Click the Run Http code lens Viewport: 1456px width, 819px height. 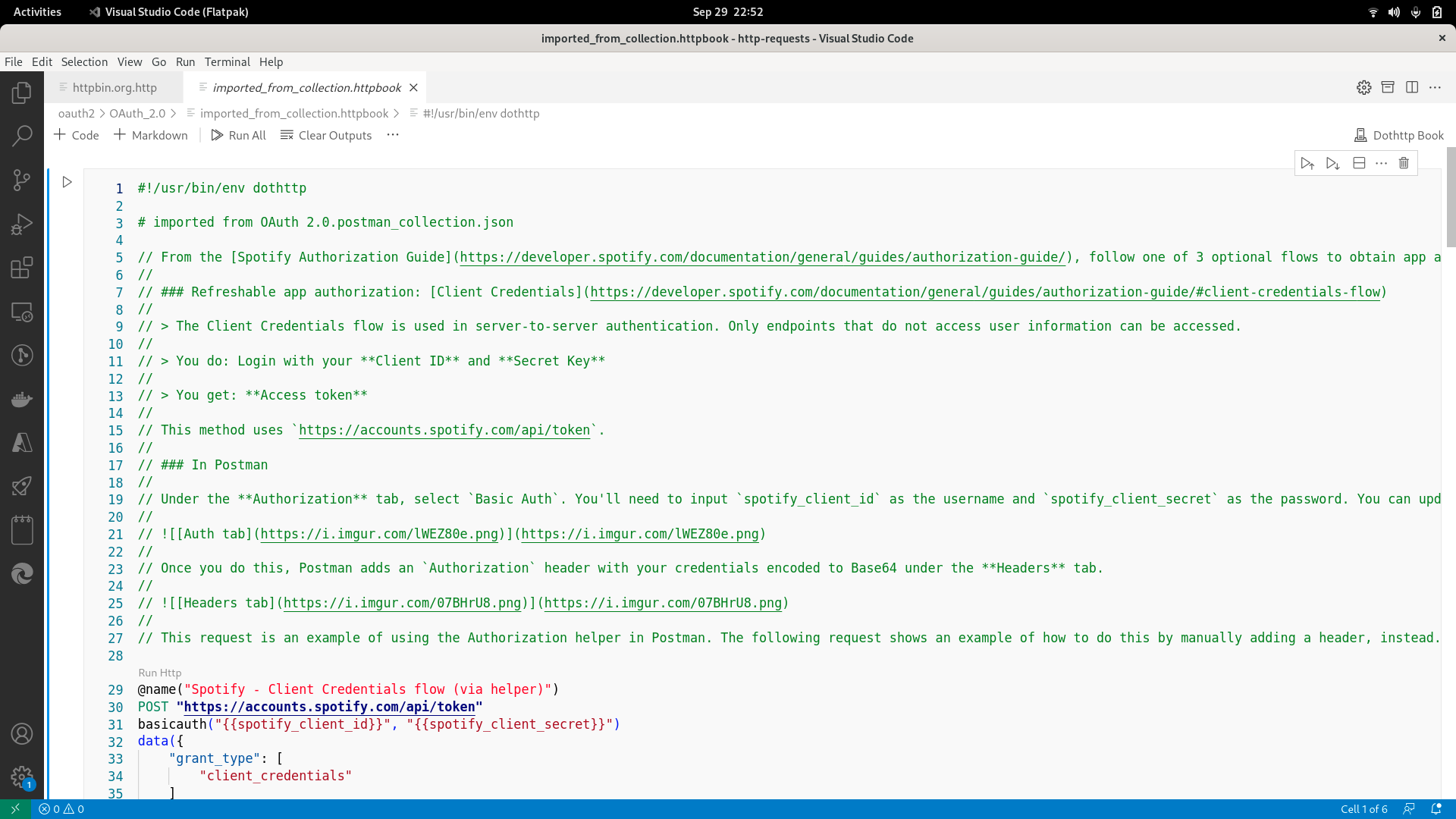tap(160, 673)
